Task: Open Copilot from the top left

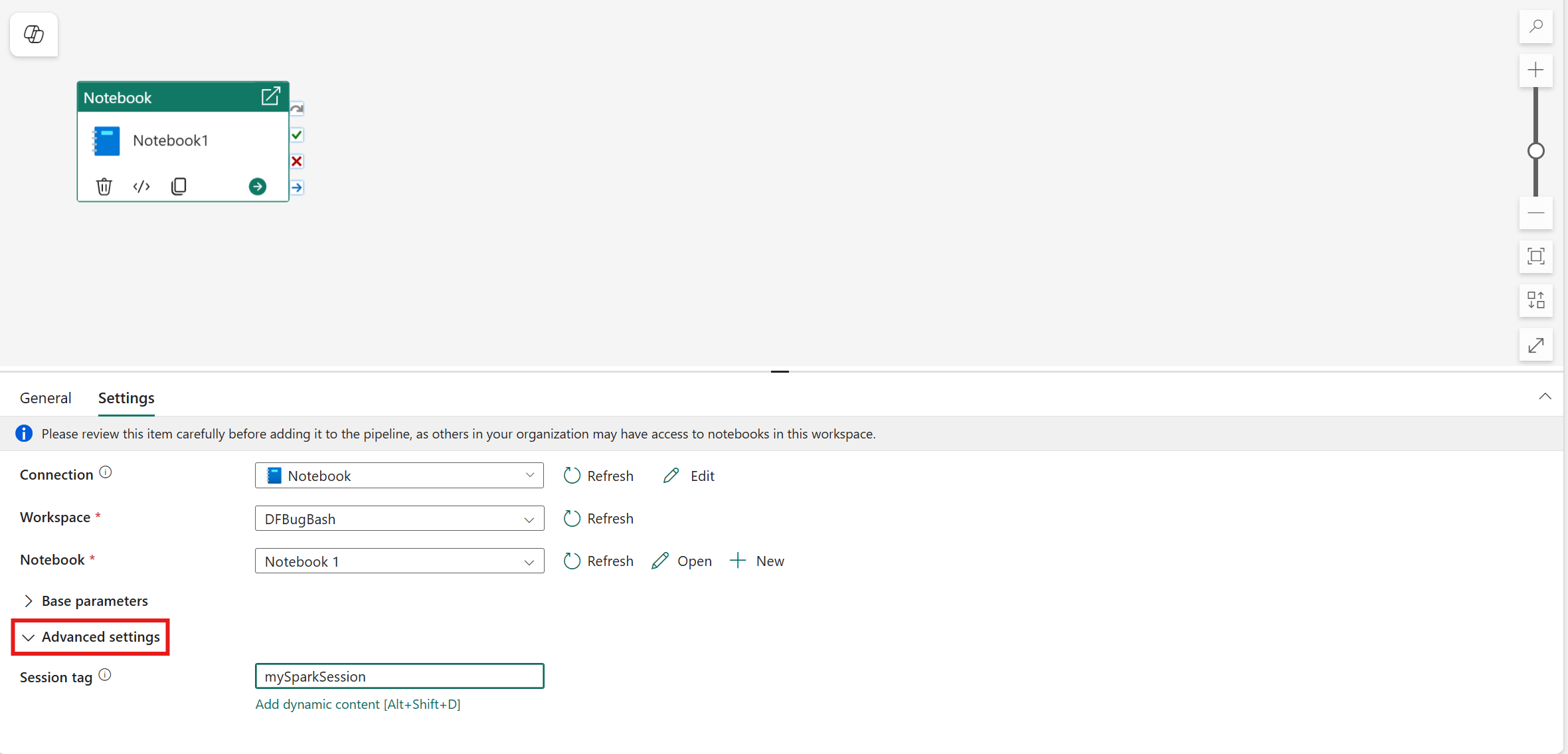Action: pos(33,34)
